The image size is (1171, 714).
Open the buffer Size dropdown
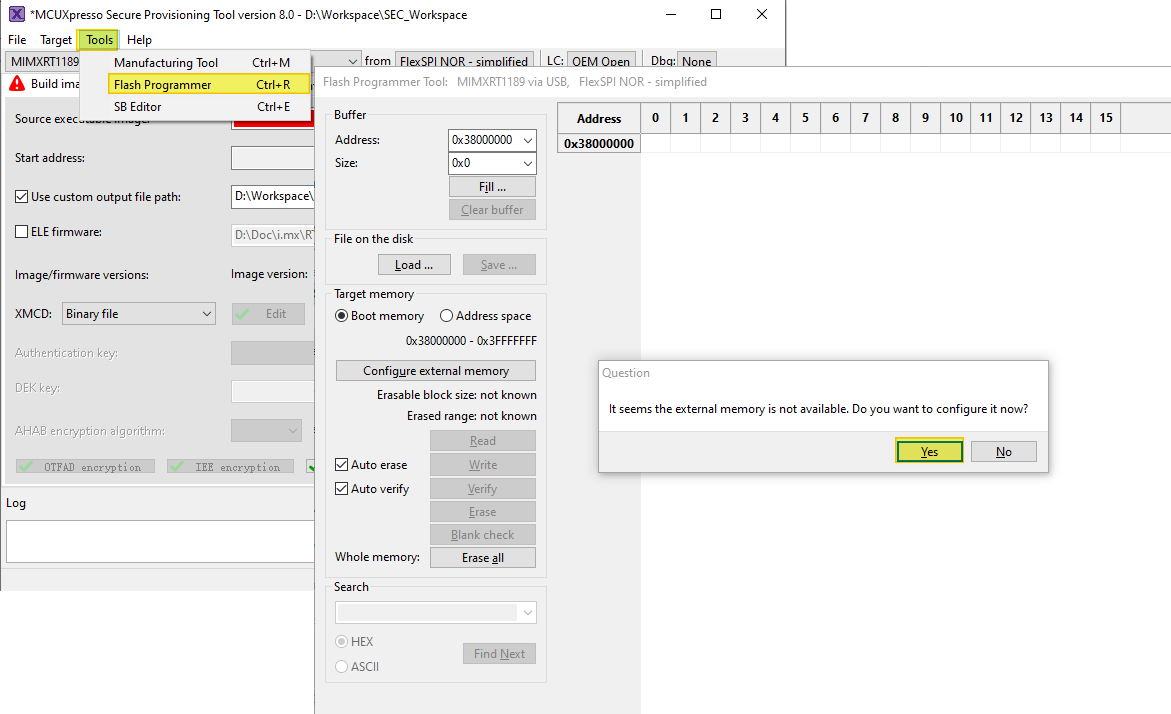tap(527, 163)
